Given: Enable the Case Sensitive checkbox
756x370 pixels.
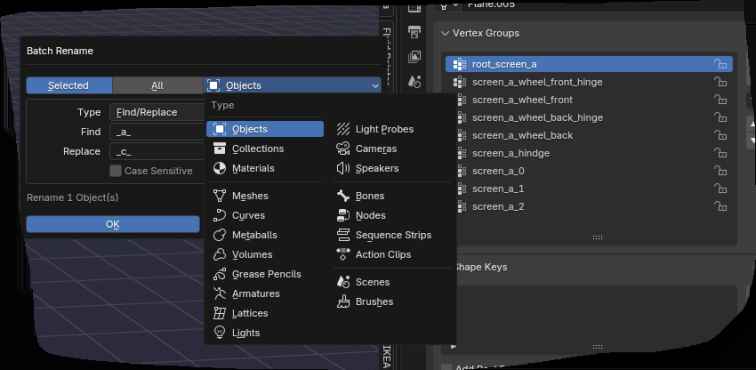Looking at the screenshot, I should pyautogui.click(x=115, y=171).
